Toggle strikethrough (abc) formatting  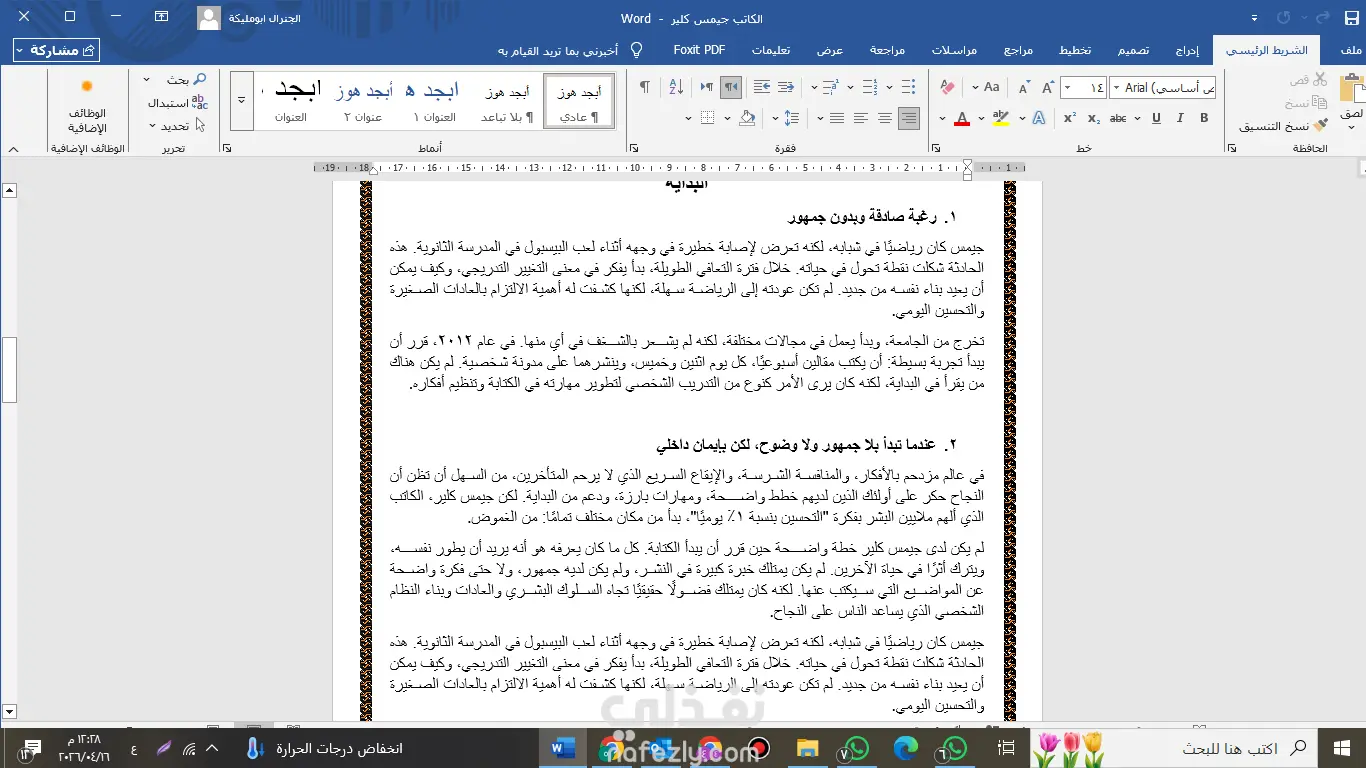click(1119, 118)
